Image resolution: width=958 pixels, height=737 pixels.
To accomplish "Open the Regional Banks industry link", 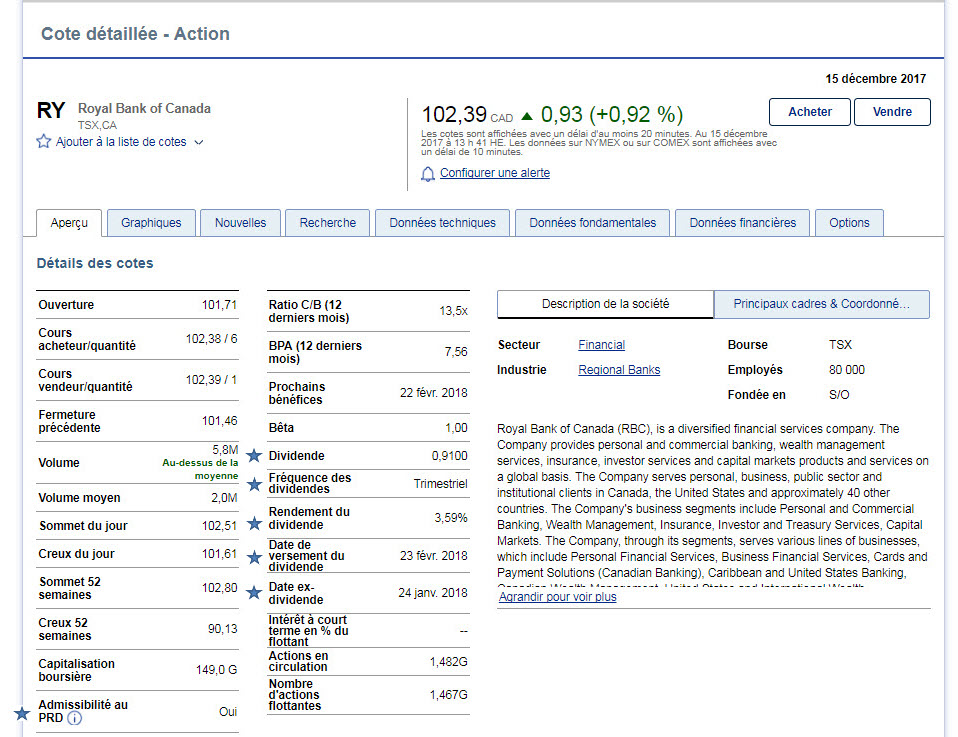I will pos(619,370).
